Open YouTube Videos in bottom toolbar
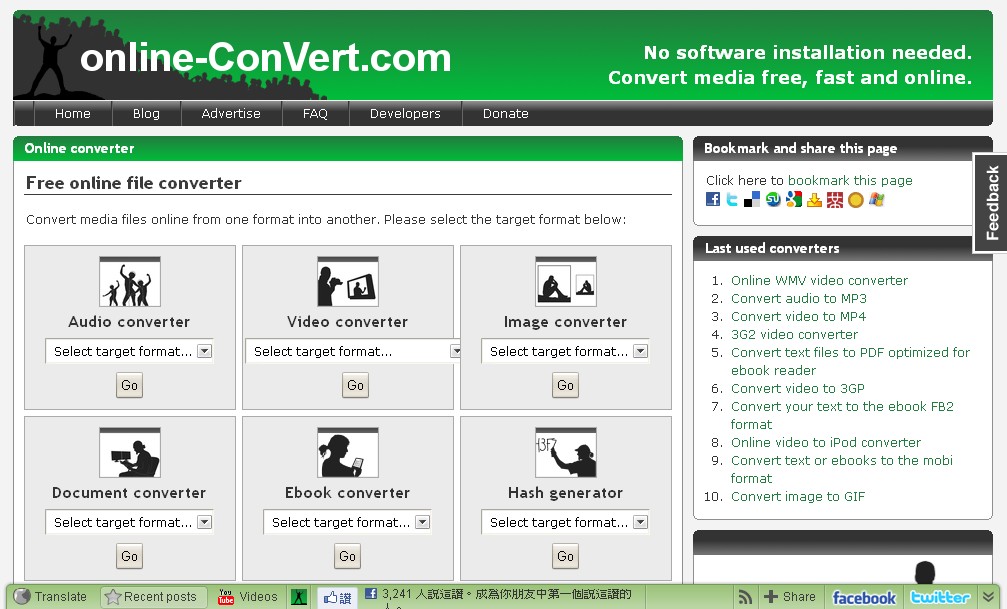Image resolution: width=1007 pixels, height=609 pixels. point(247,597)
